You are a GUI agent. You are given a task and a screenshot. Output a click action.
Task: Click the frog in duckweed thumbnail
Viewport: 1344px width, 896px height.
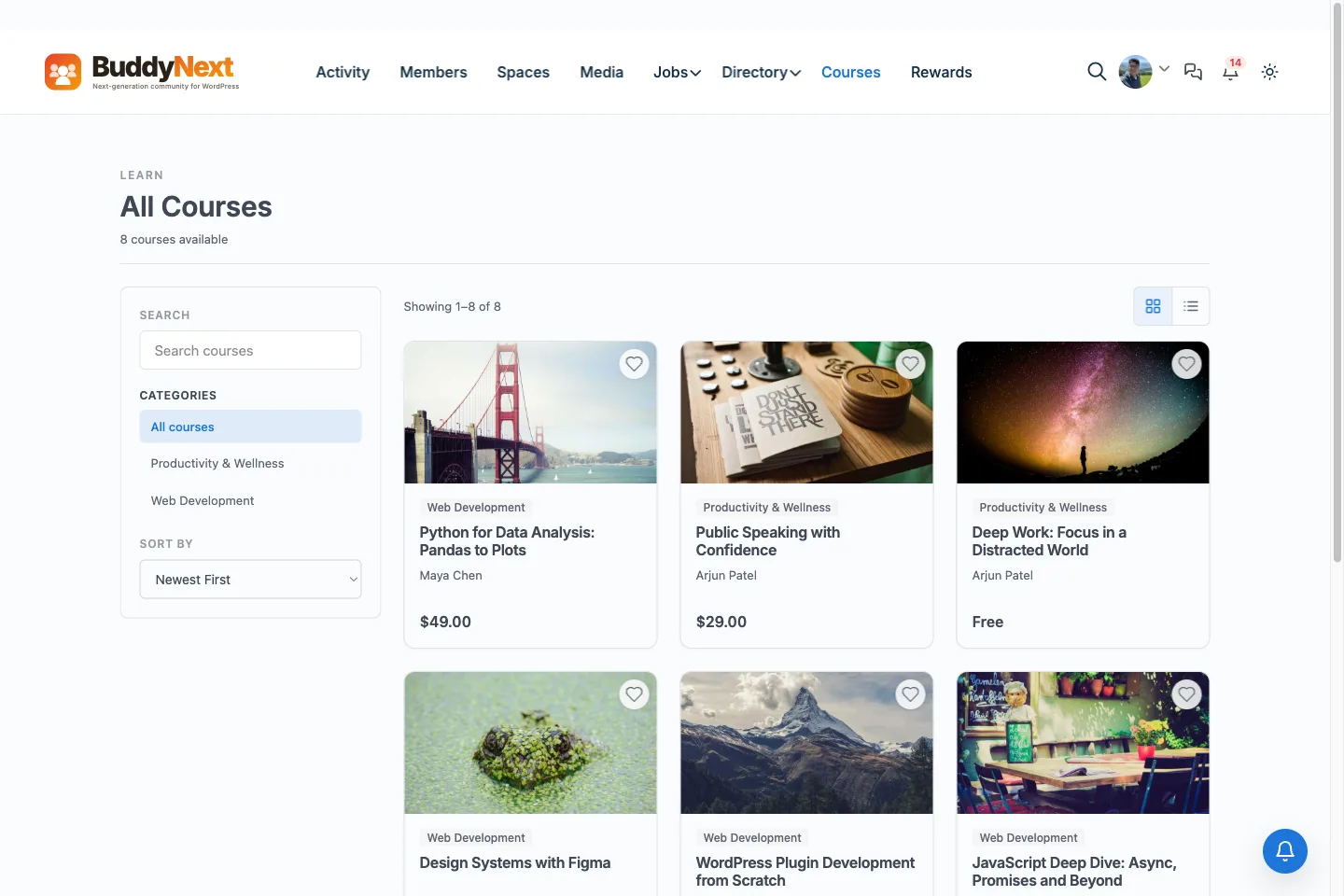[530, 743]
